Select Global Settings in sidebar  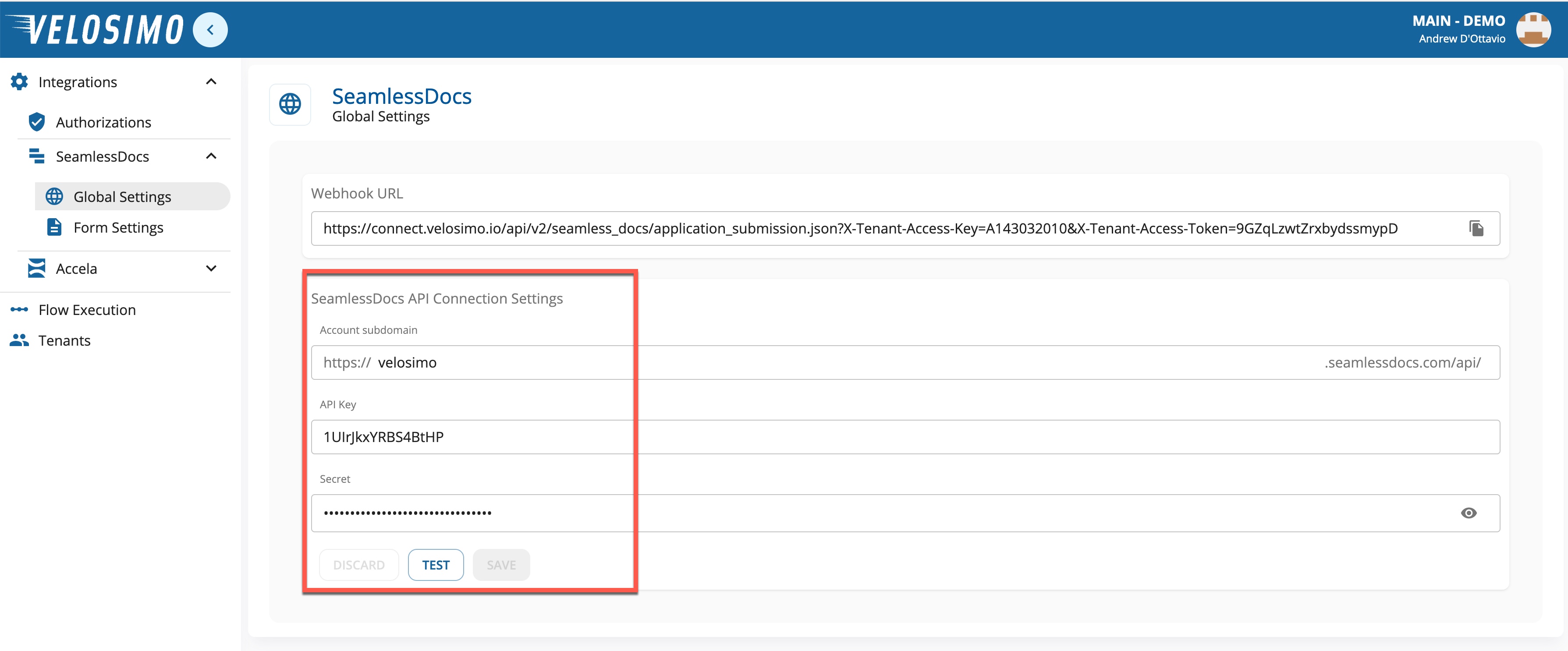[x=122, y=197]
